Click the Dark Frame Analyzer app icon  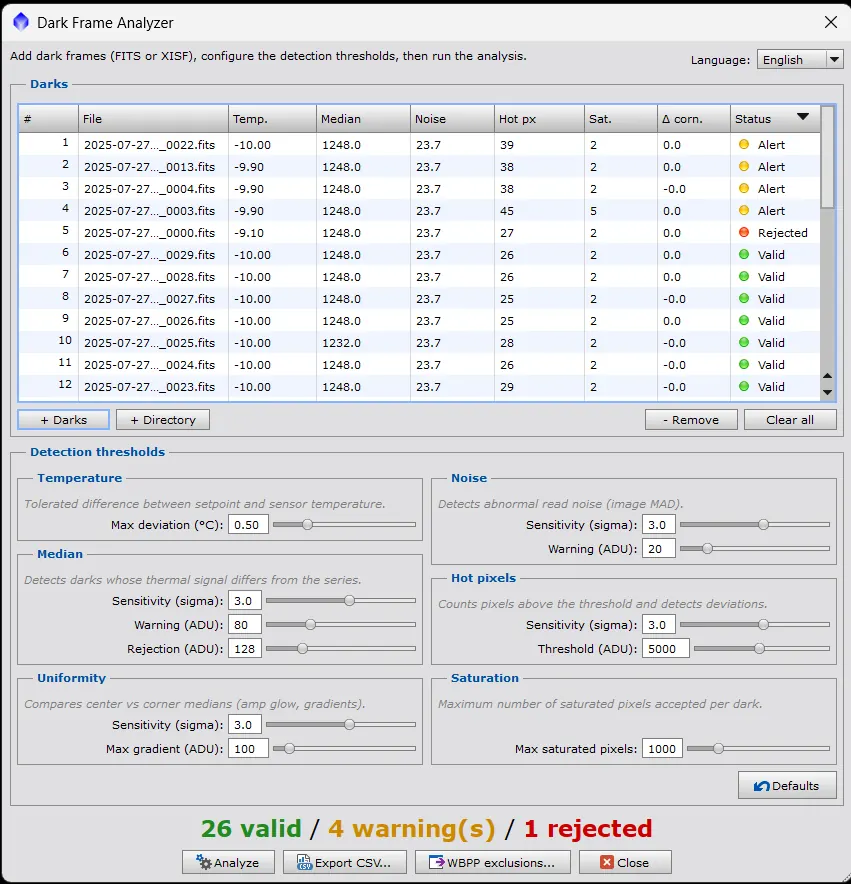[x=21, y=22]
